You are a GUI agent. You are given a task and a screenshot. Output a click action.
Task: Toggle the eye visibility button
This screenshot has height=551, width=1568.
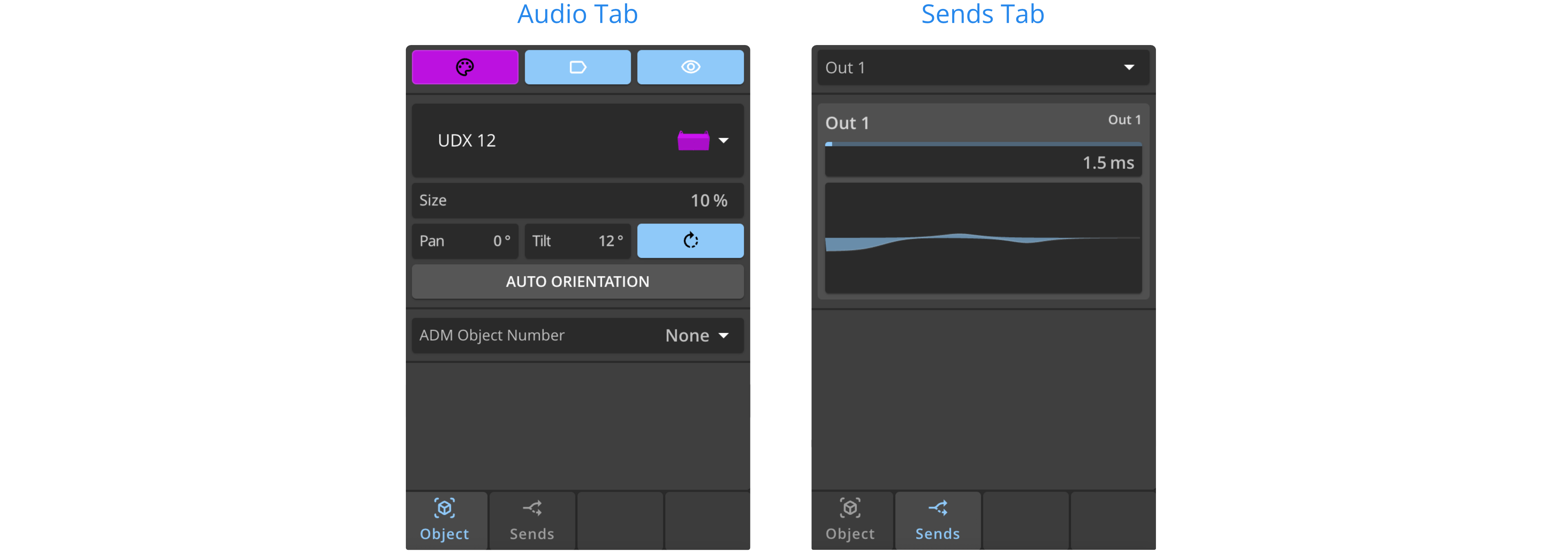click(x=690, y=67)
